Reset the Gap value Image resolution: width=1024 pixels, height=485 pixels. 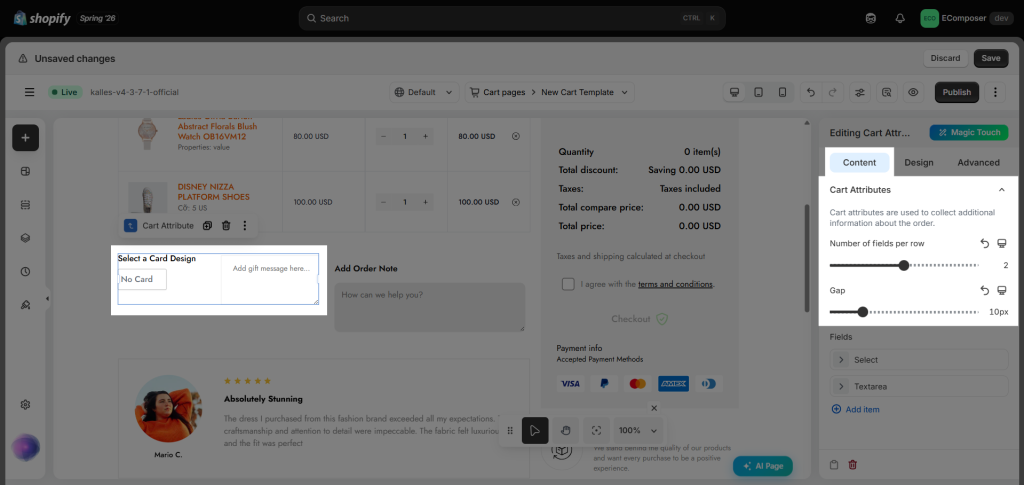985,290
